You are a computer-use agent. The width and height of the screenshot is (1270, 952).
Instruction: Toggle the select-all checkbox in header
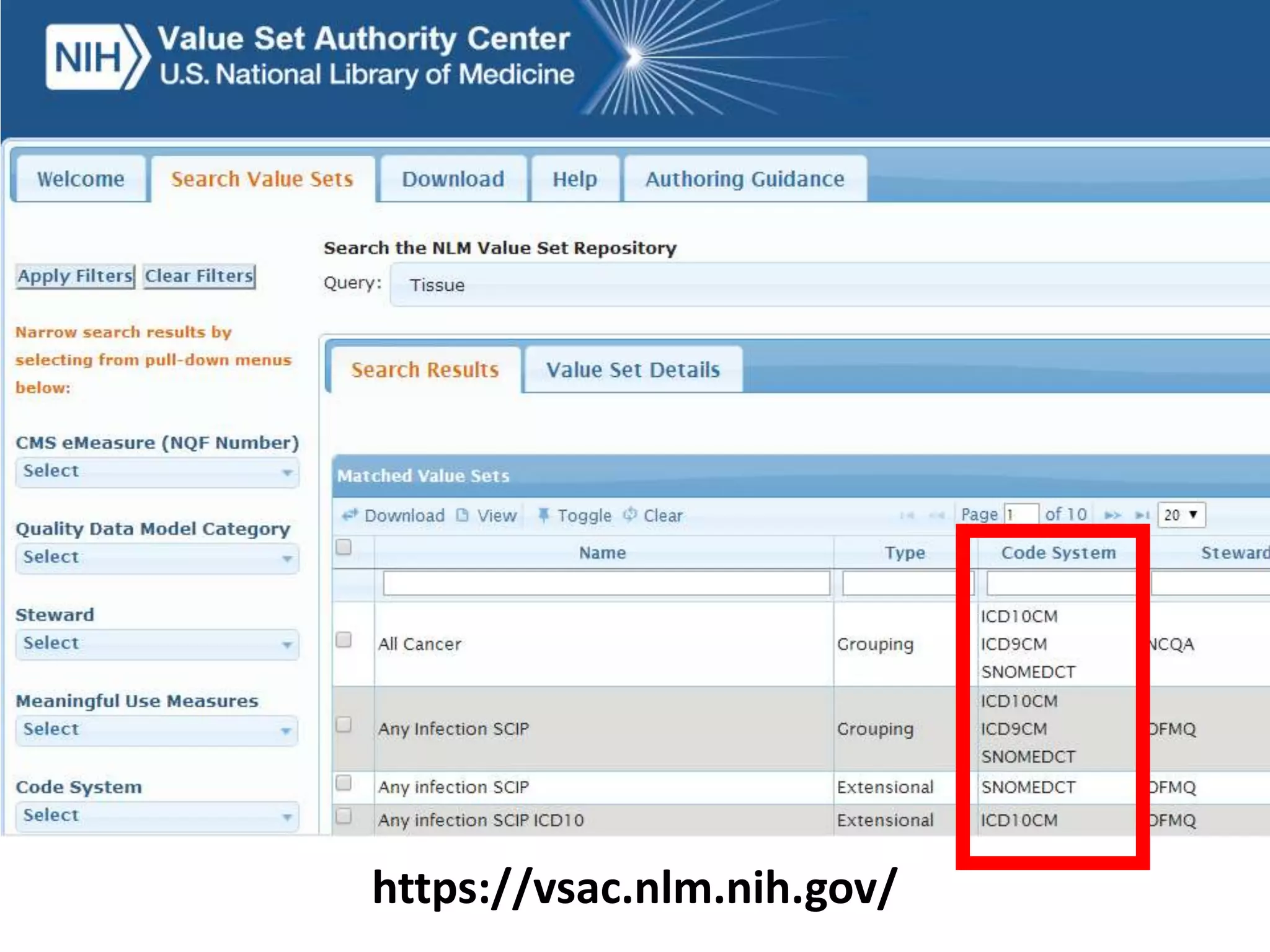tap(344, 547)
